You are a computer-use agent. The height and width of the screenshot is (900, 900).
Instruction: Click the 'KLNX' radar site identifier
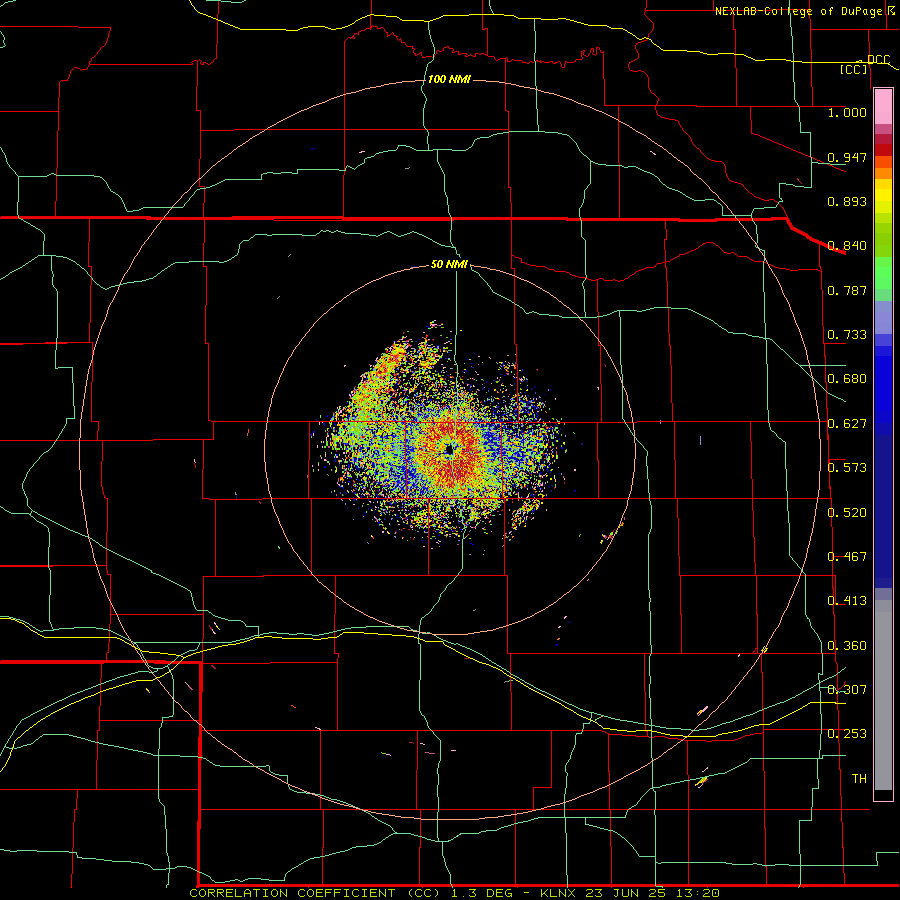coord(557,893)
